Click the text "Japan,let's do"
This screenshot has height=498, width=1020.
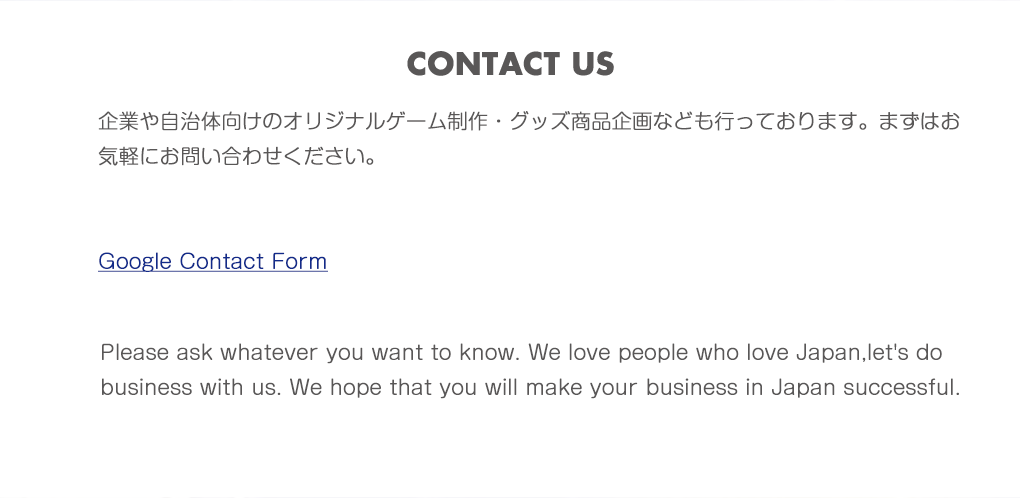click(868, 353)
